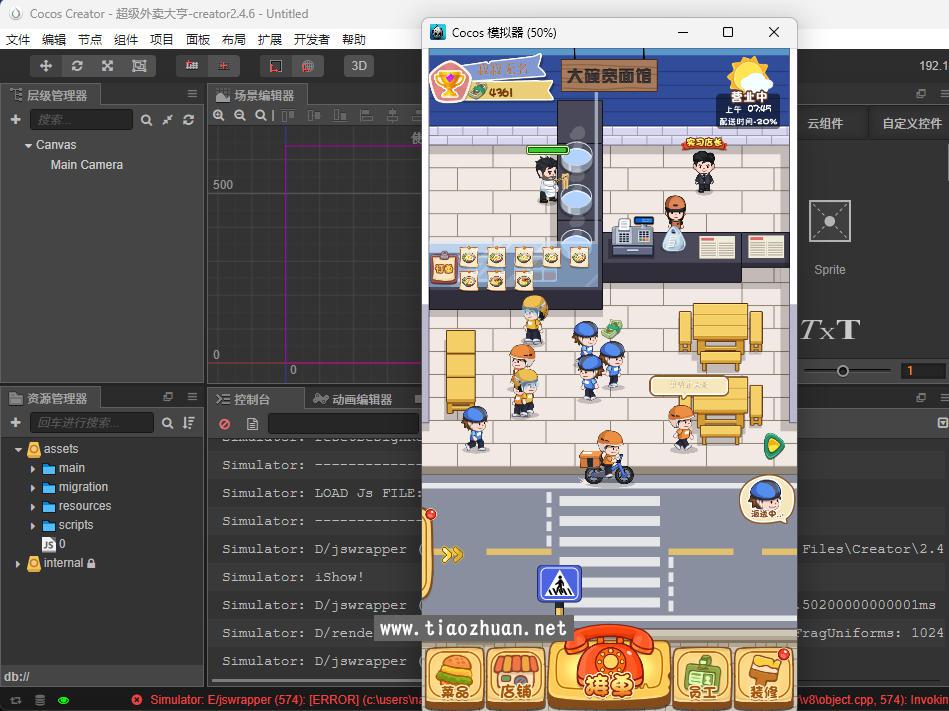Change asset sort order icon
The image size is (949, 711).
[x=189, y=423]
